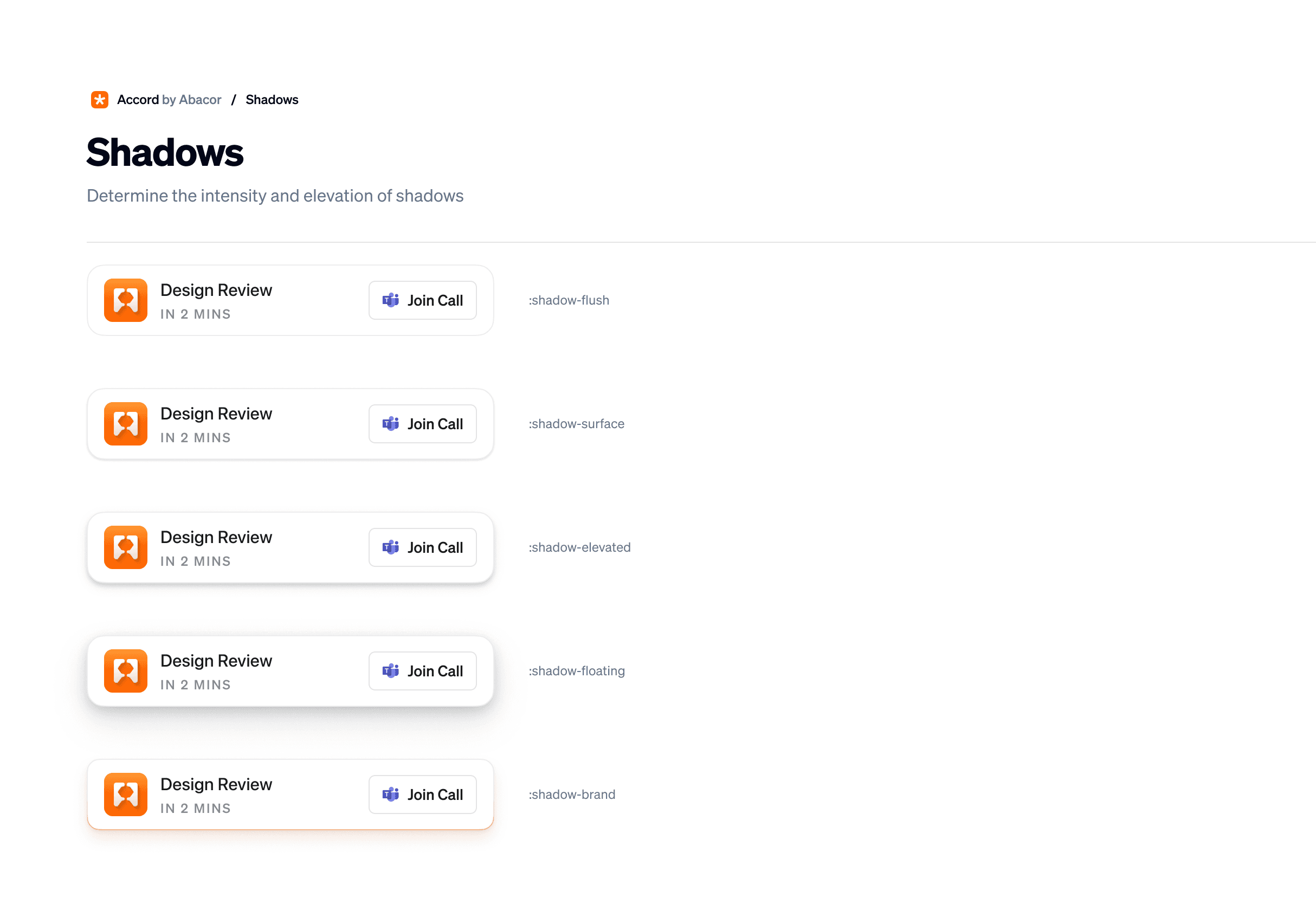This screenshot has height=917, width=1316.
Task: Click Teams icon in shadow-flush Join Call button
Action: [x=390, y=300]
